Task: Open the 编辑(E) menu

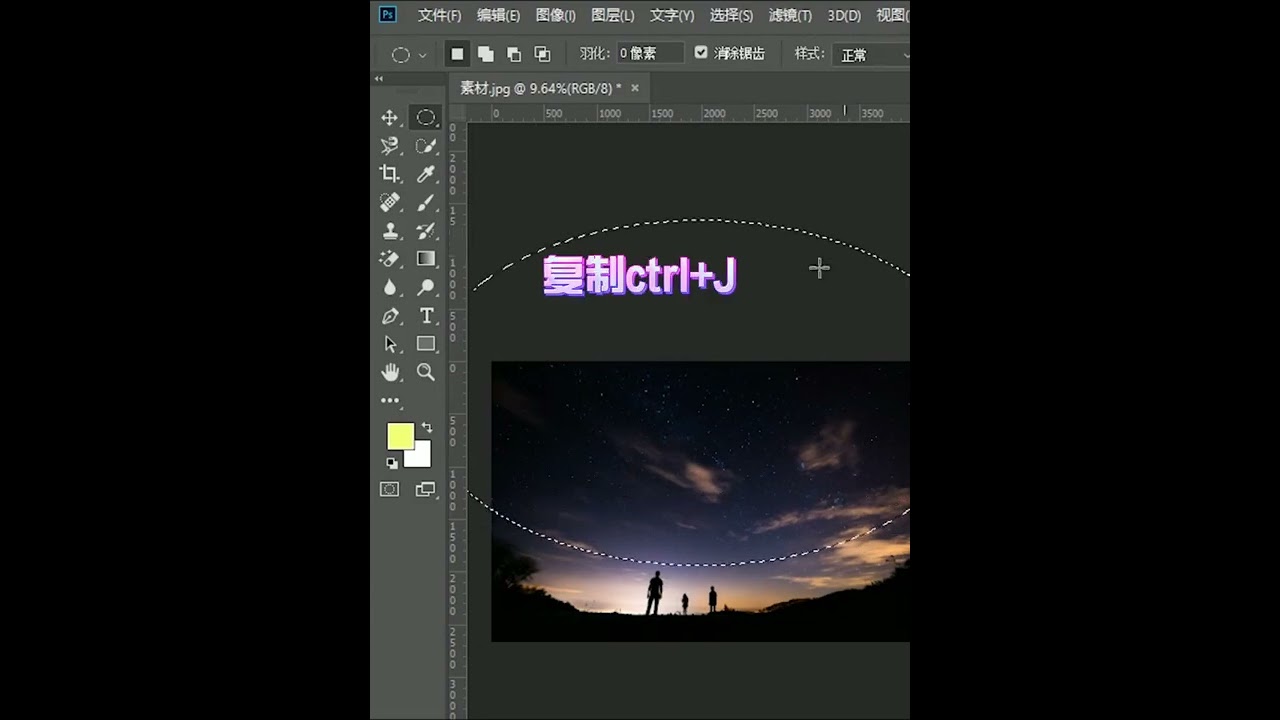Action: 498,15
